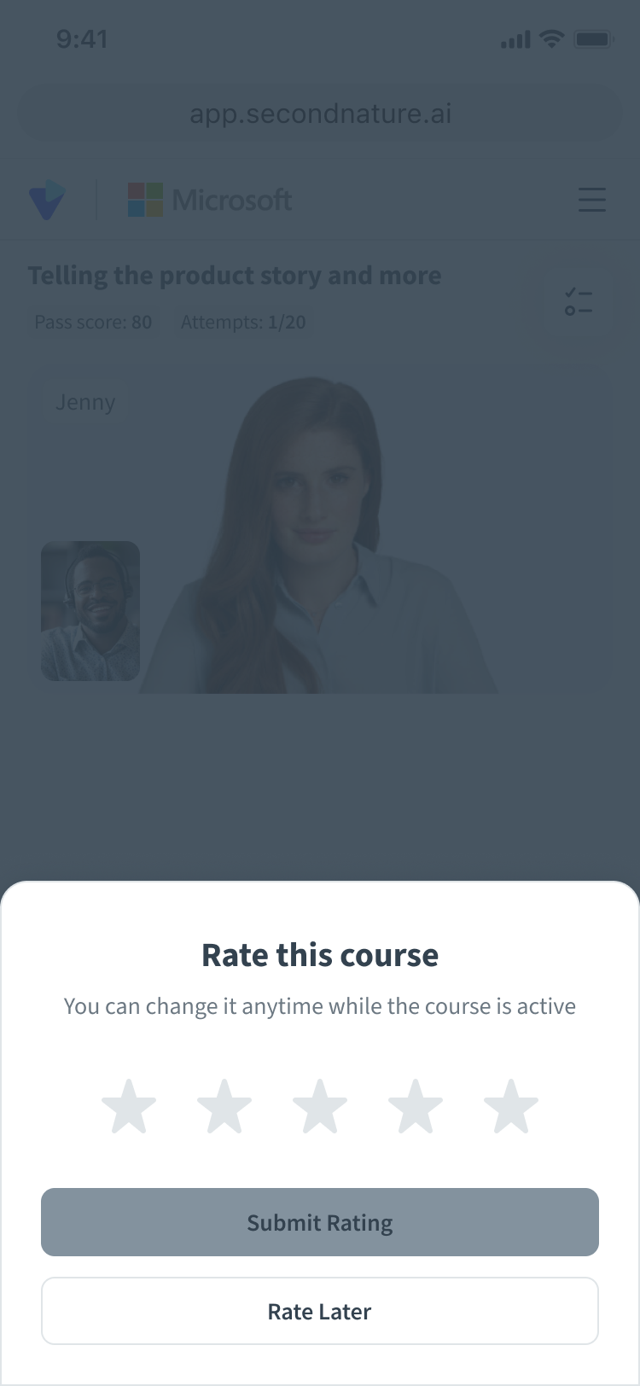Image resolution: width=640 pixels, height=1386 pixels.
Task: Choose Rate Later
Action: coord(320,1311)
